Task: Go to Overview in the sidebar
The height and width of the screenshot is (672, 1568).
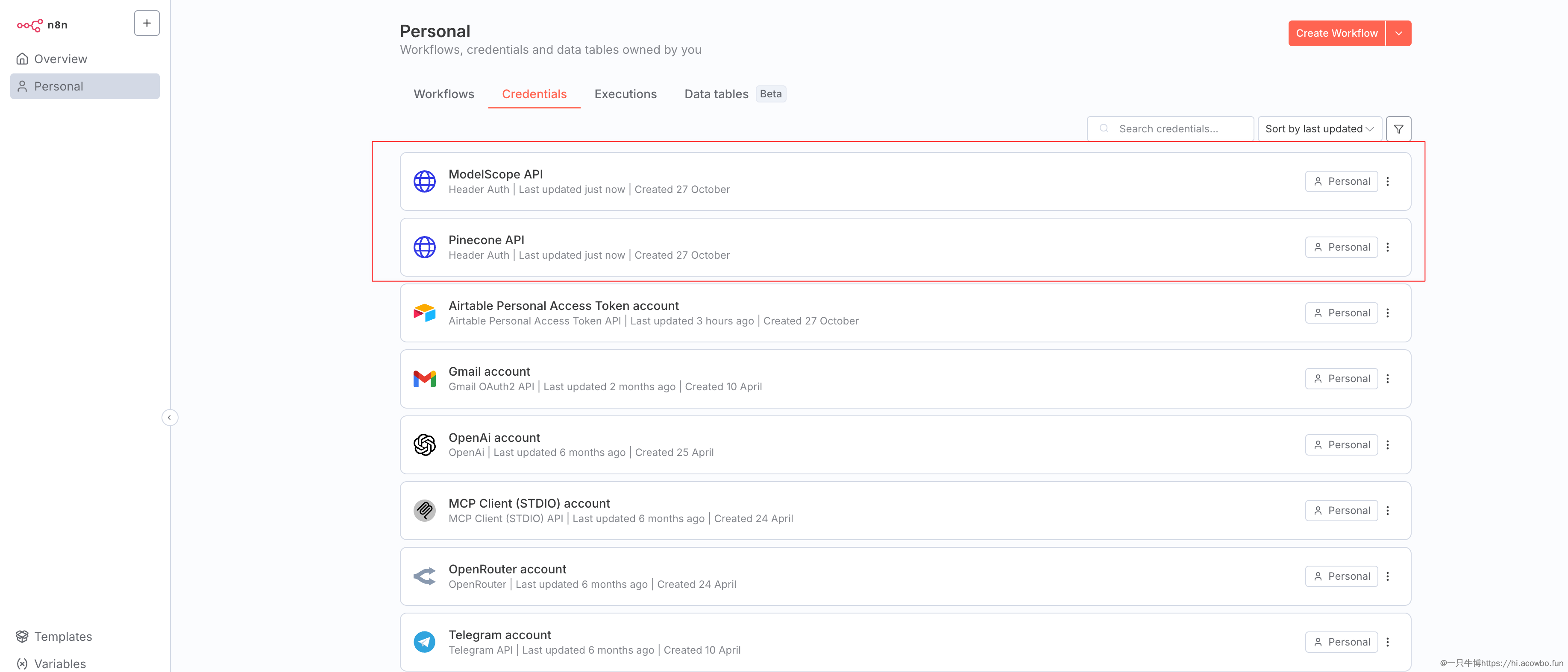Action: tap(60, 59)
